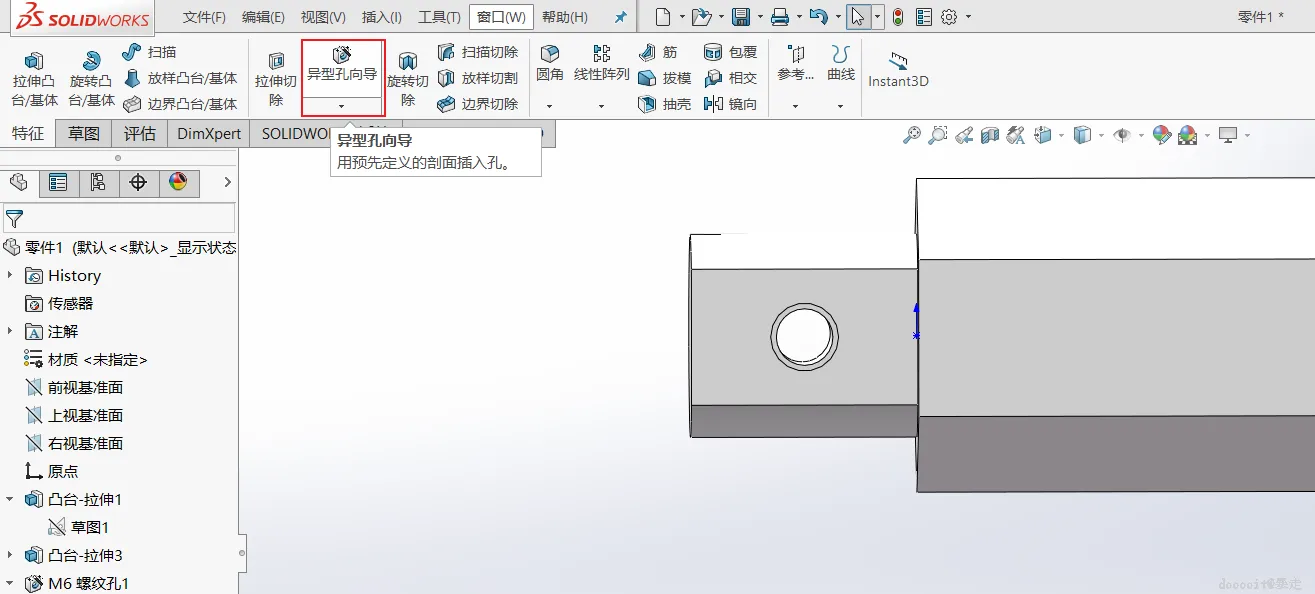Click the feature tree filter field

click(x=119, y=218)
